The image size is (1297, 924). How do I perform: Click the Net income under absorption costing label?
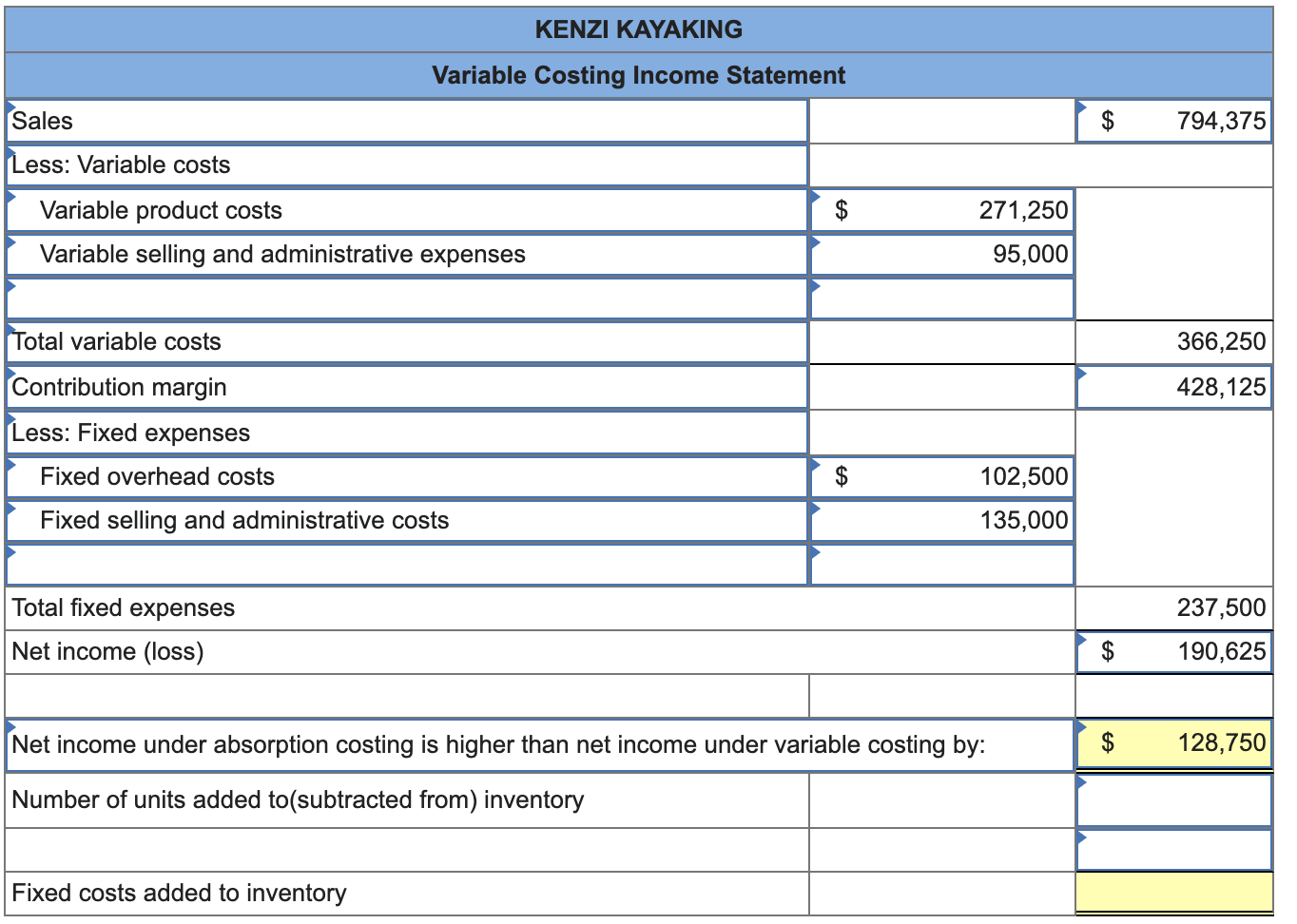pos(498,744)
